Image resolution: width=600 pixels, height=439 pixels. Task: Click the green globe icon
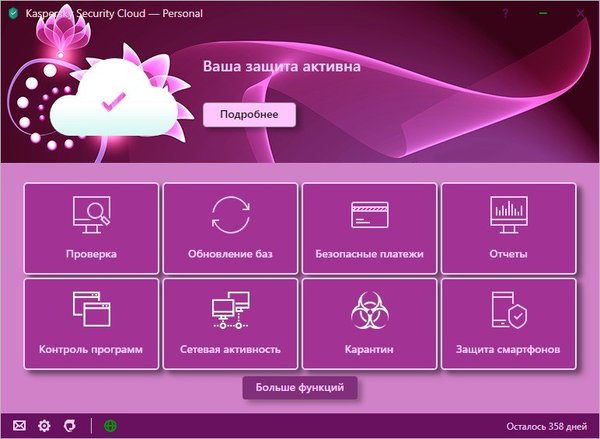[x=111, y=426]
